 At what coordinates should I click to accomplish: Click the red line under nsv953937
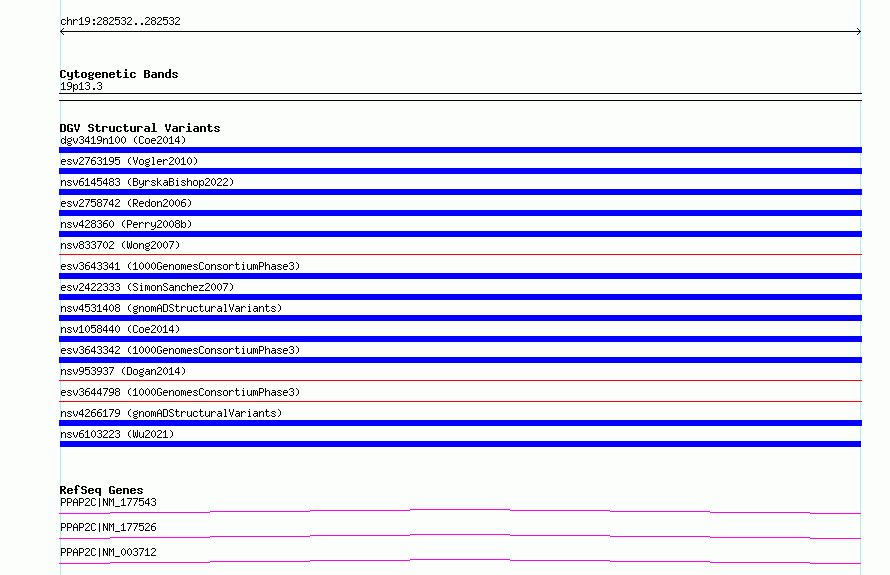[x=460, y=381]
